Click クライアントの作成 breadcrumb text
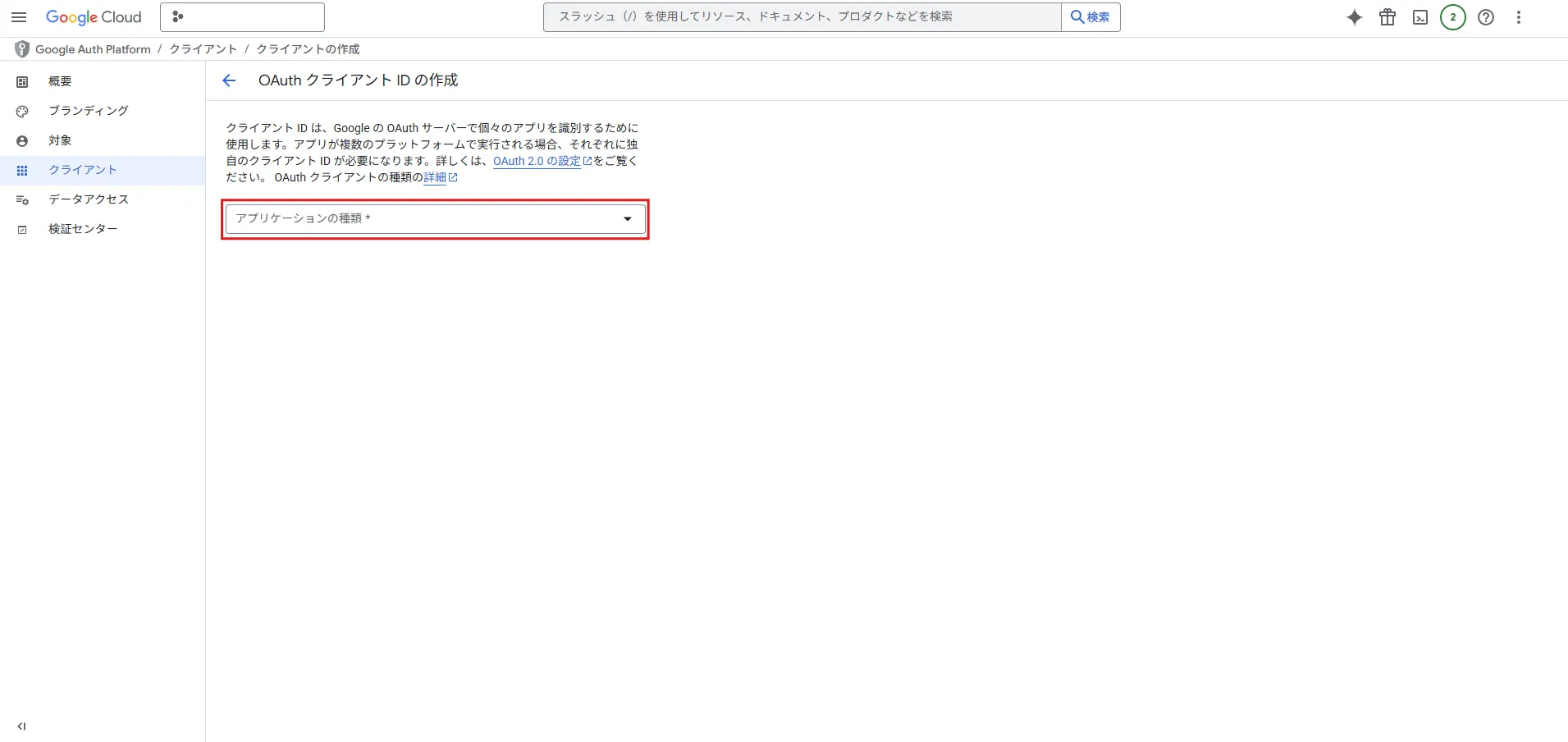The height and width of the screenshot is (742, 1568). (x=308, y=49)
